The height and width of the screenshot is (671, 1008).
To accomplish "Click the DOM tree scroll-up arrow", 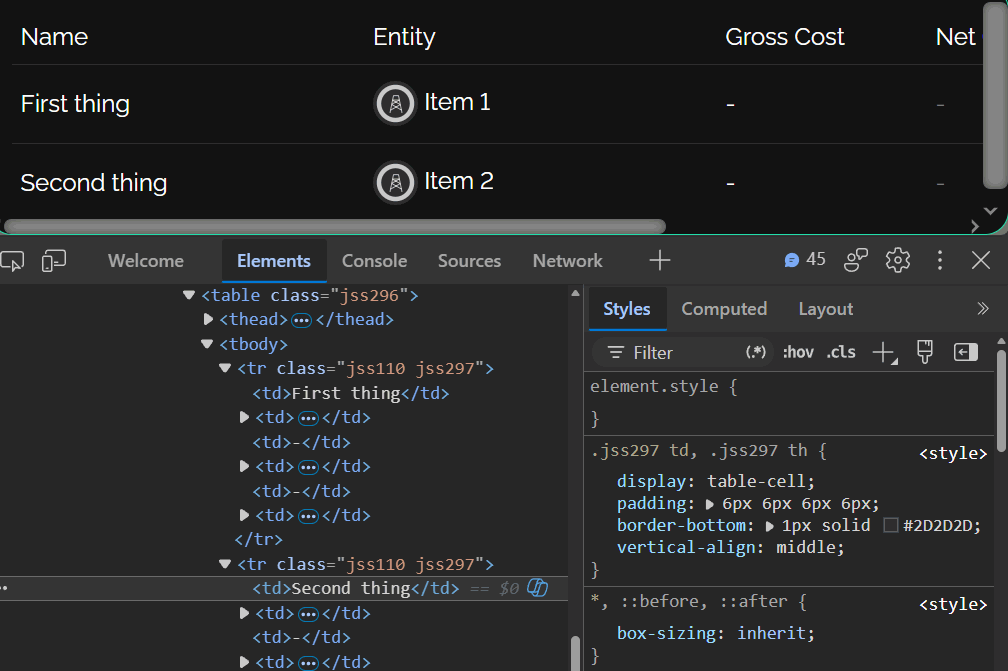I will 575,293.
